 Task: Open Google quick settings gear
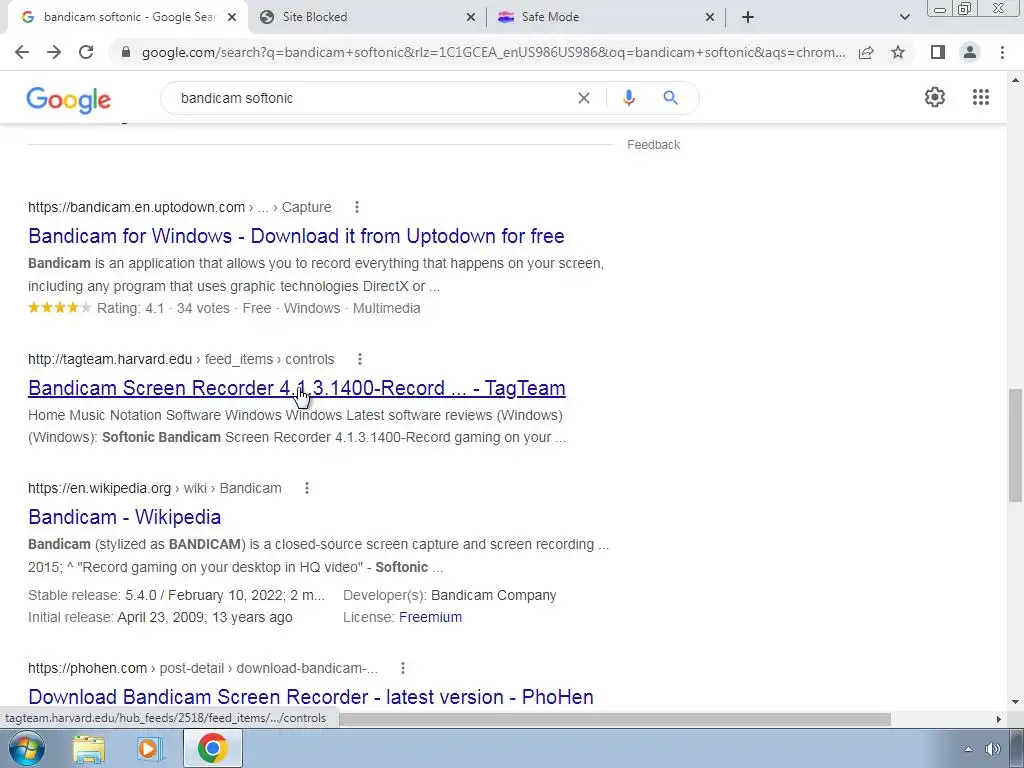point(935,97)
